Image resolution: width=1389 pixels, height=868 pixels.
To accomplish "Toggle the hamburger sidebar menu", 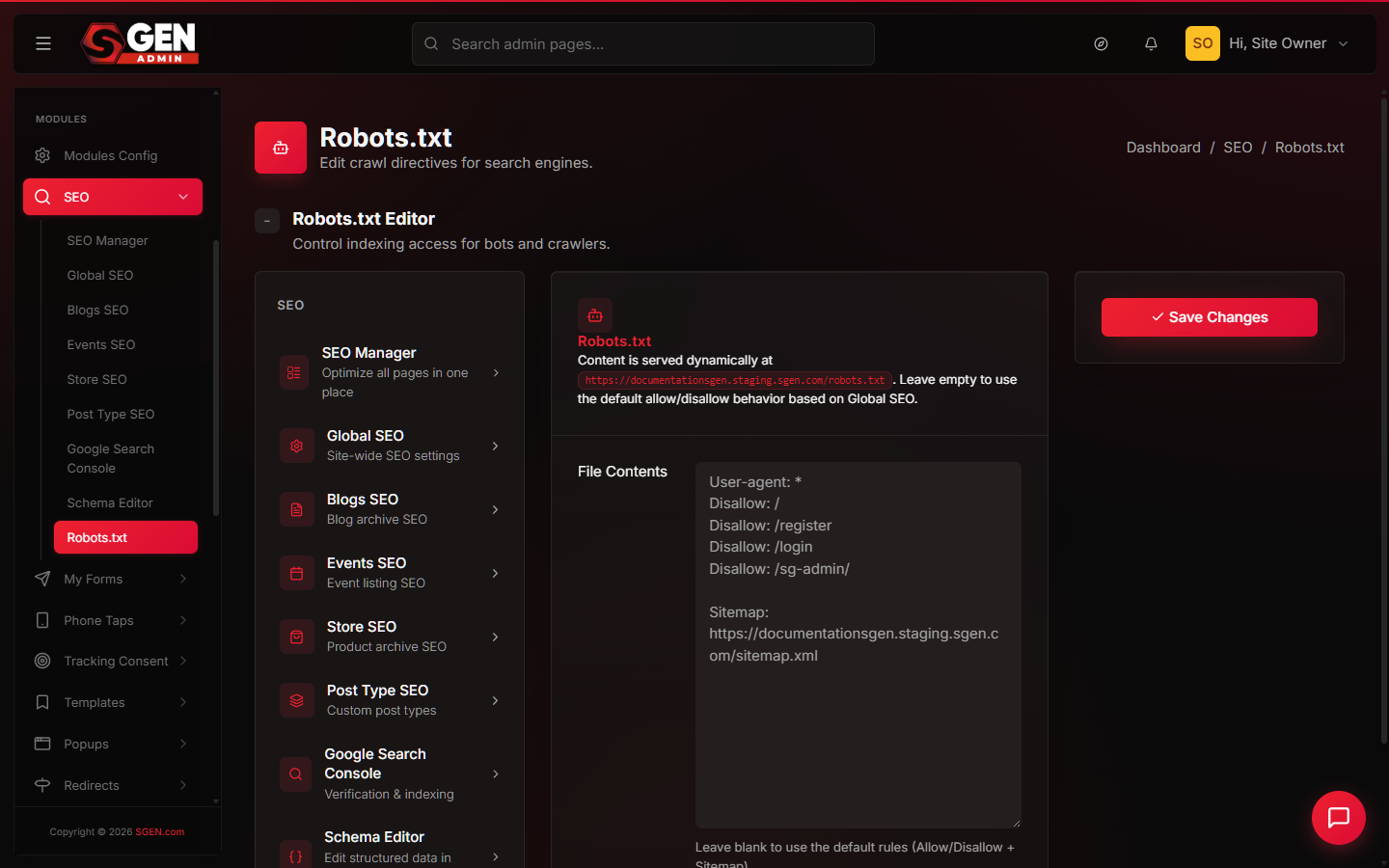I will pyautogui.click(x=43, y=43).
